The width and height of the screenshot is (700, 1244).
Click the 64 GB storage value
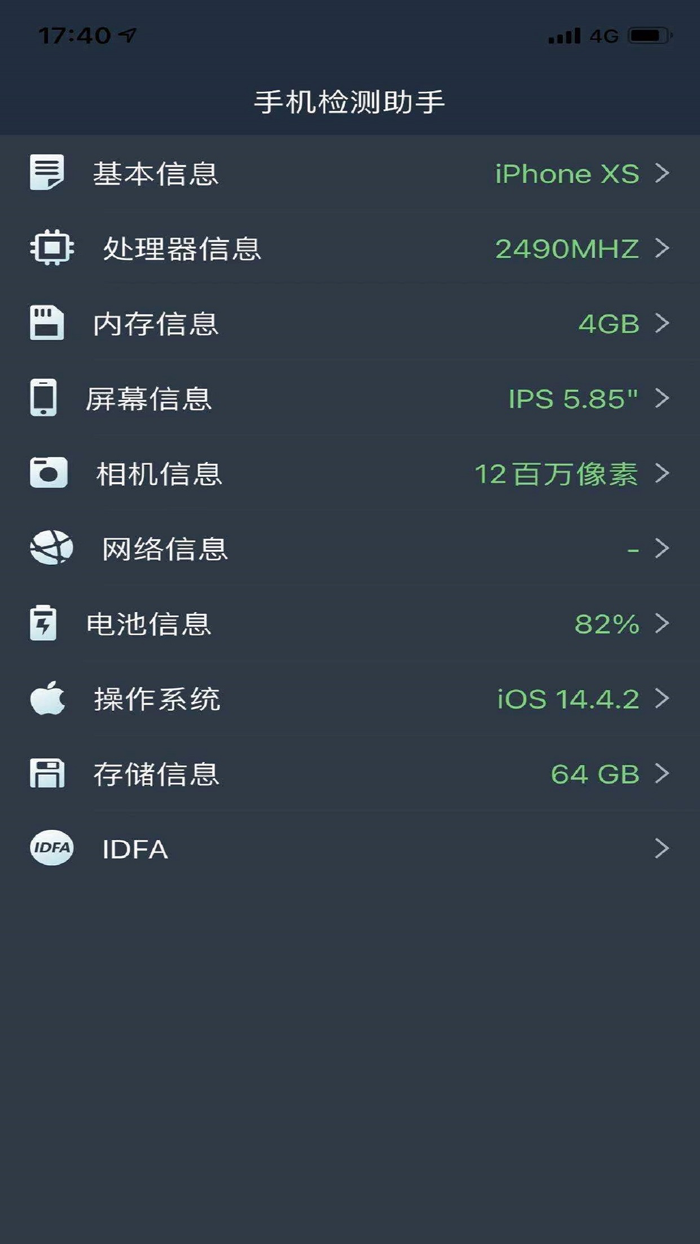594,773
